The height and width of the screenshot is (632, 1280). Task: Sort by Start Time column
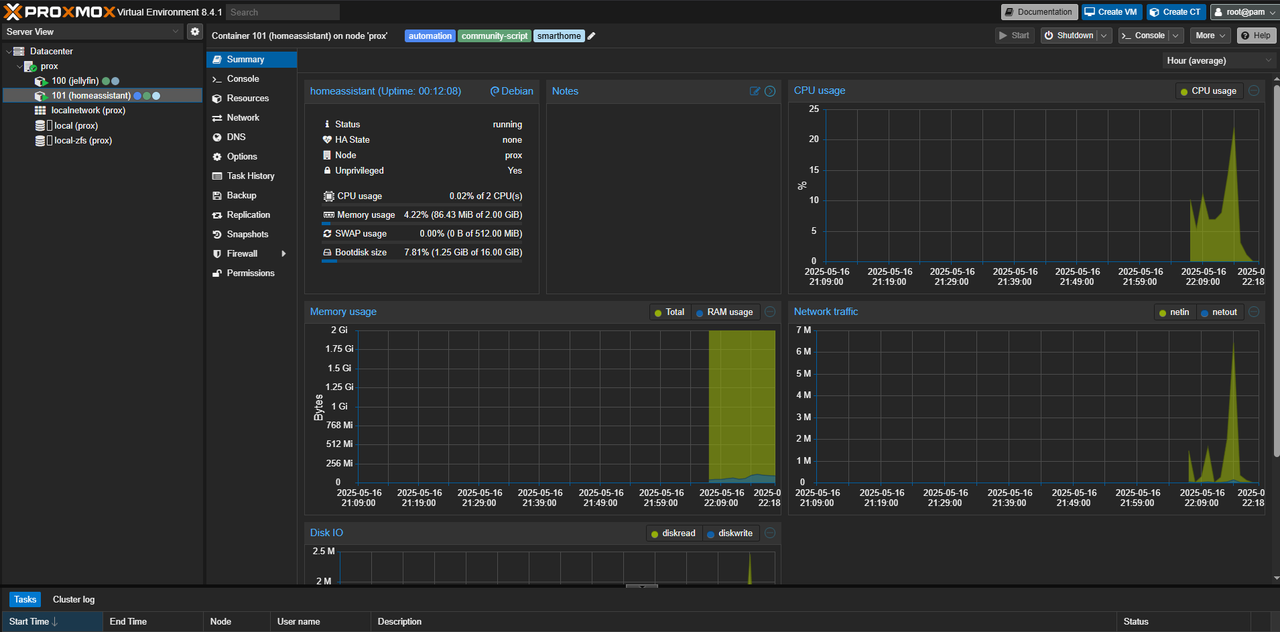point(52,622)
